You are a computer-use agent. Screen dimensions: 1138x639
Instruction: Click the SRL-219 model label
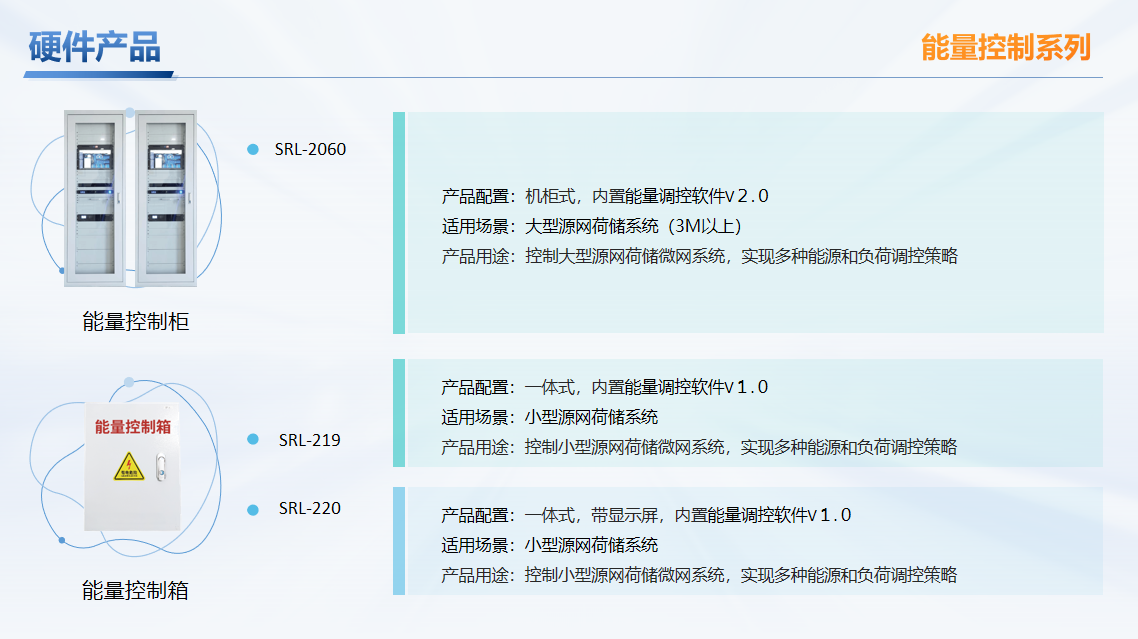point(309,440)
